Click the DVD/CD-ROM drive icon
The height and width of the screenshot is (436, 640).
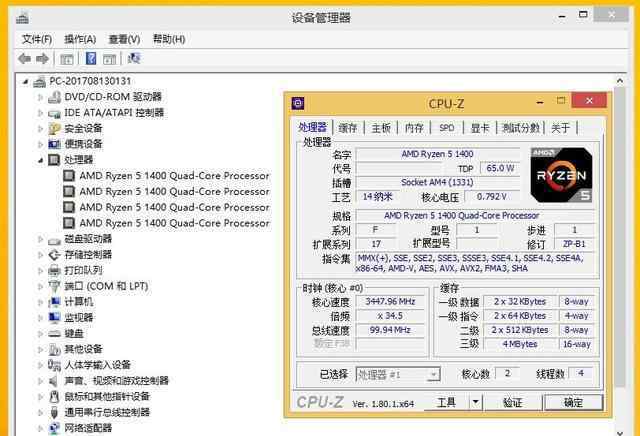pyautogui.click(x=54, y=97)
